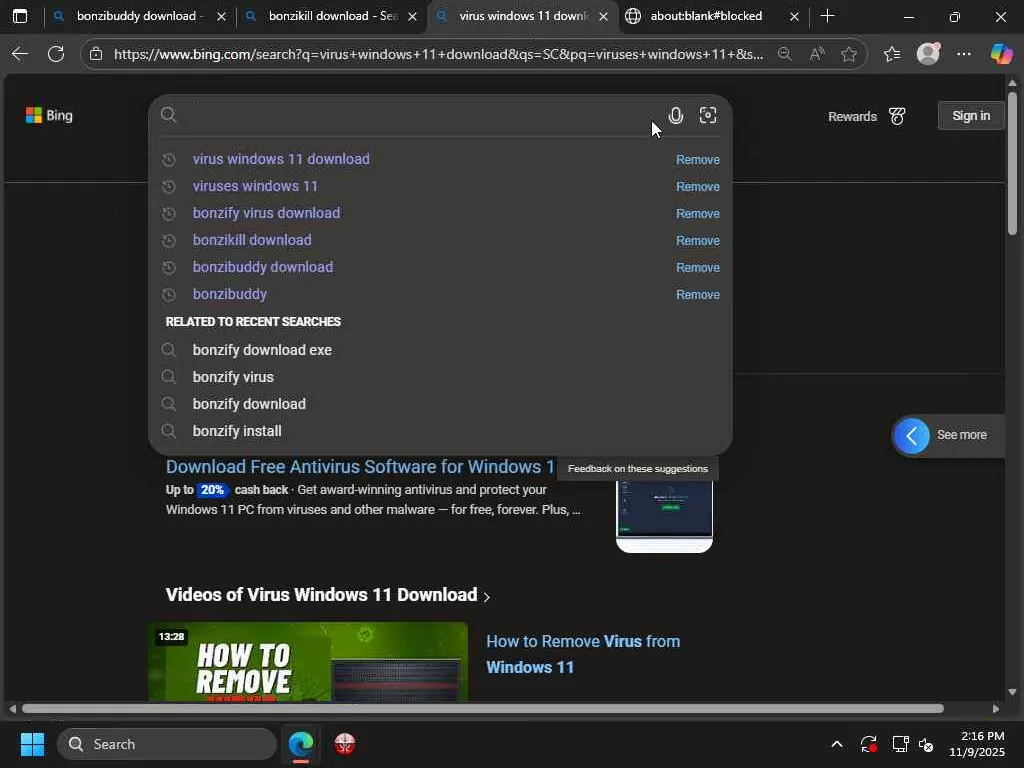Switch to bonzibuddy download tab
Image resolution: width=1024 pixels, height=768 pixels.
(x=140, y=16)
